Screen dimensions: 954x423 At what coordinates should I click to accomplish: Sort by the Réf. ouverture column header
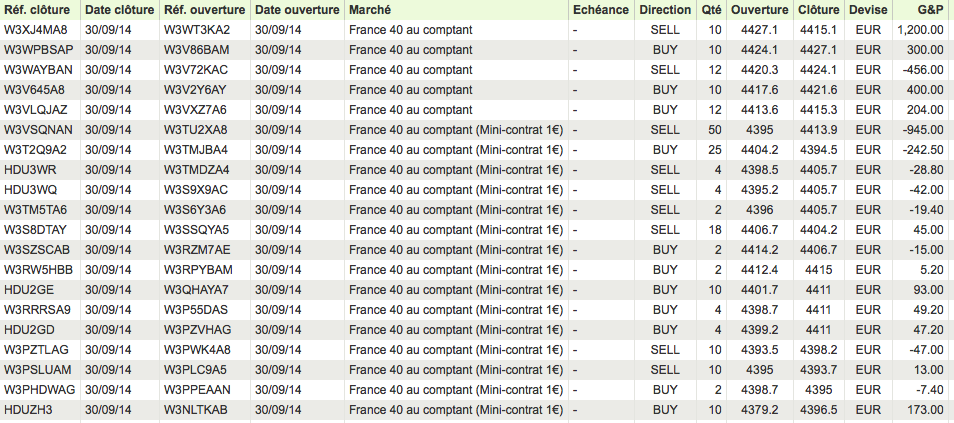coord(202,9)
